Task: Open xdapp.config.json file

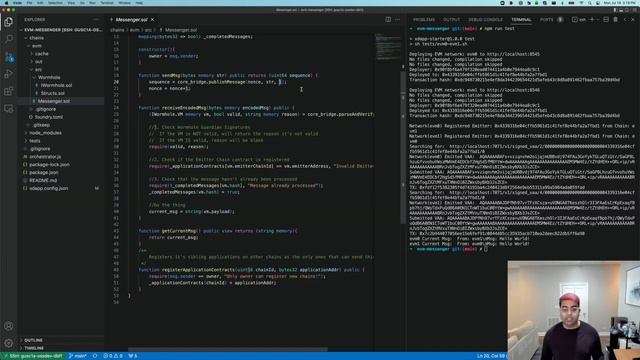Action: (x=49, y=189)
